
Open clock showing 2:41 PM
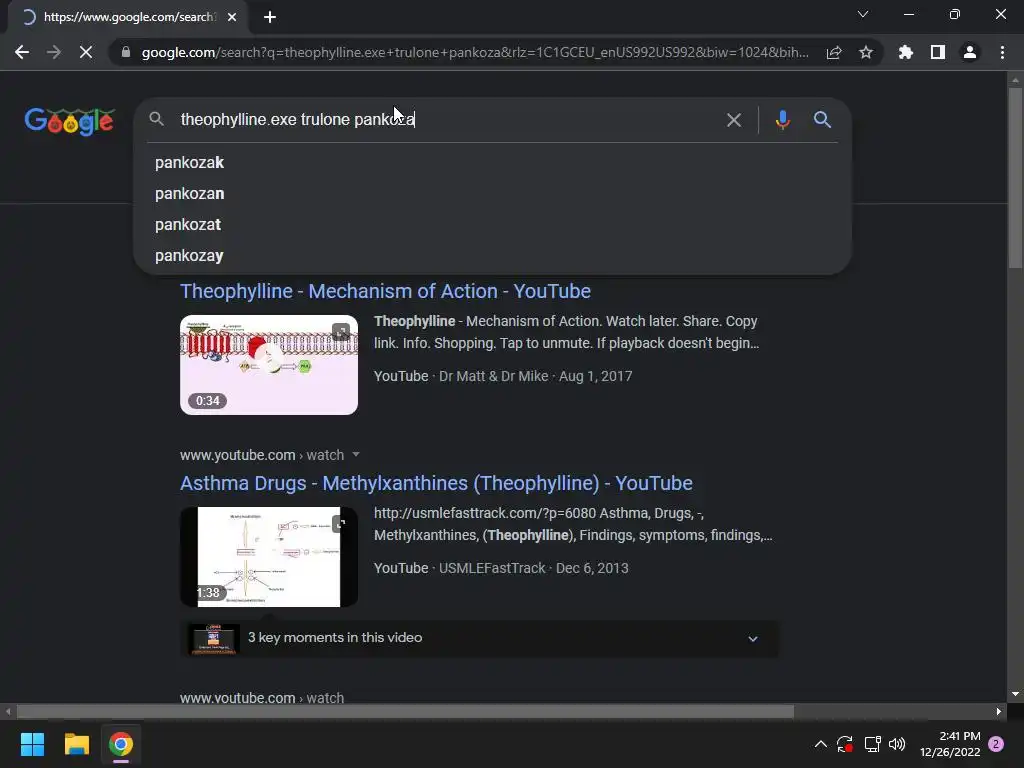(950, 744)
